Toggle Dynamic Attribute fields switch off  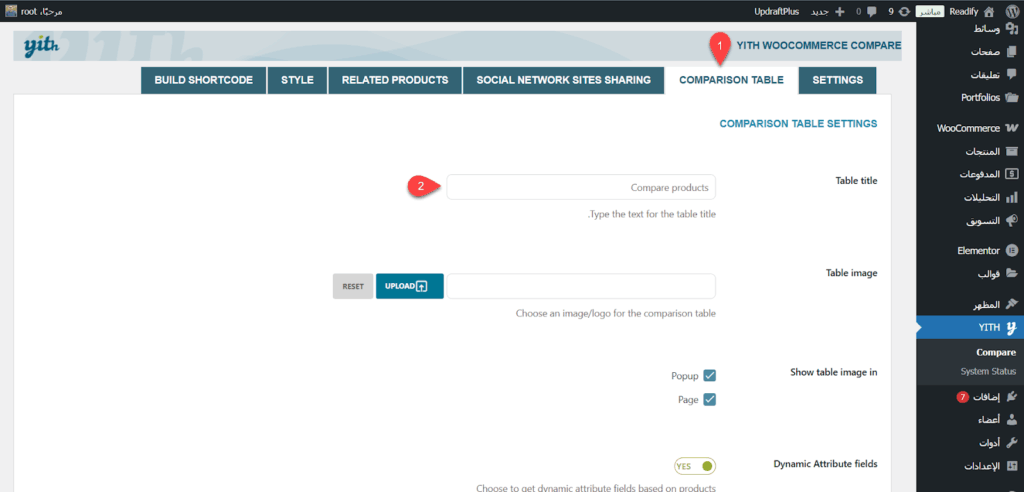[695, 467]
